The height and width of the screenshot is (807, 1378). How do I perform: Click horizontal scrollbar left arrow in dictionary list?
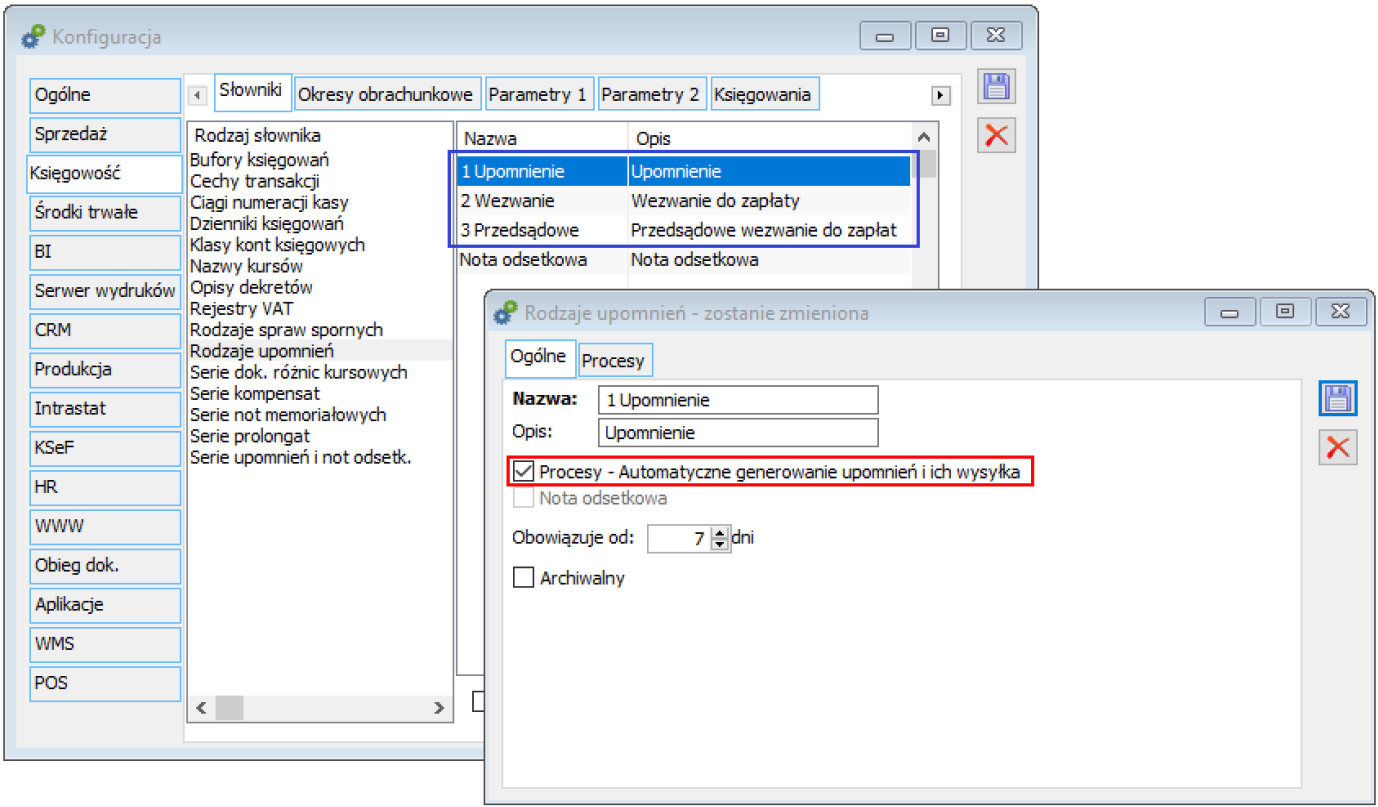(200, 708)
